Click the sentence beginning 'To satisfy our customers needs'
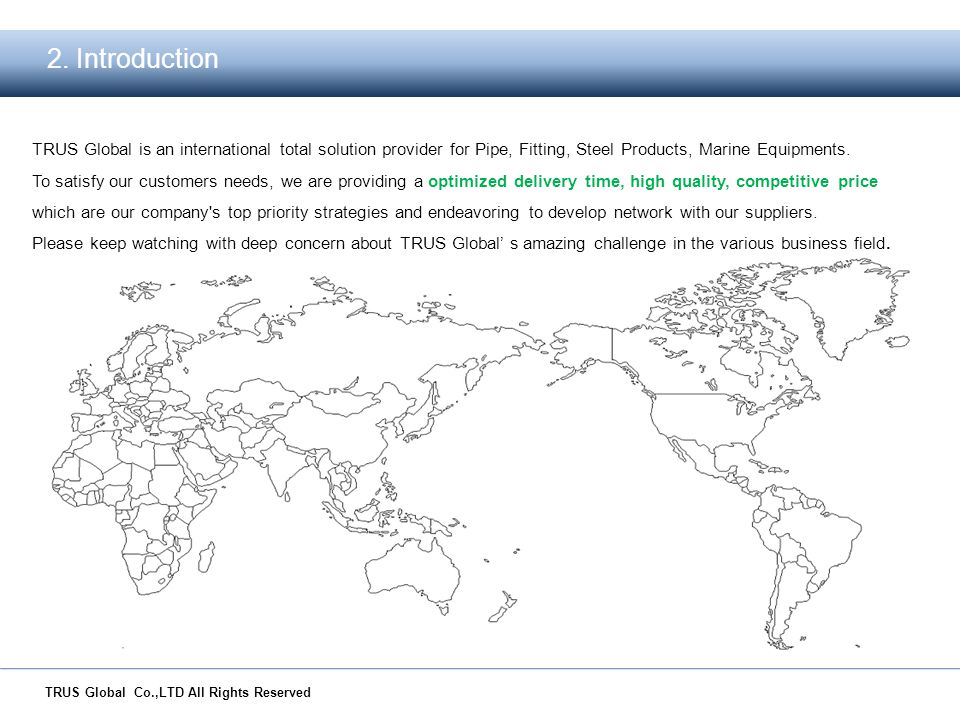 click(x=455, y=181)
